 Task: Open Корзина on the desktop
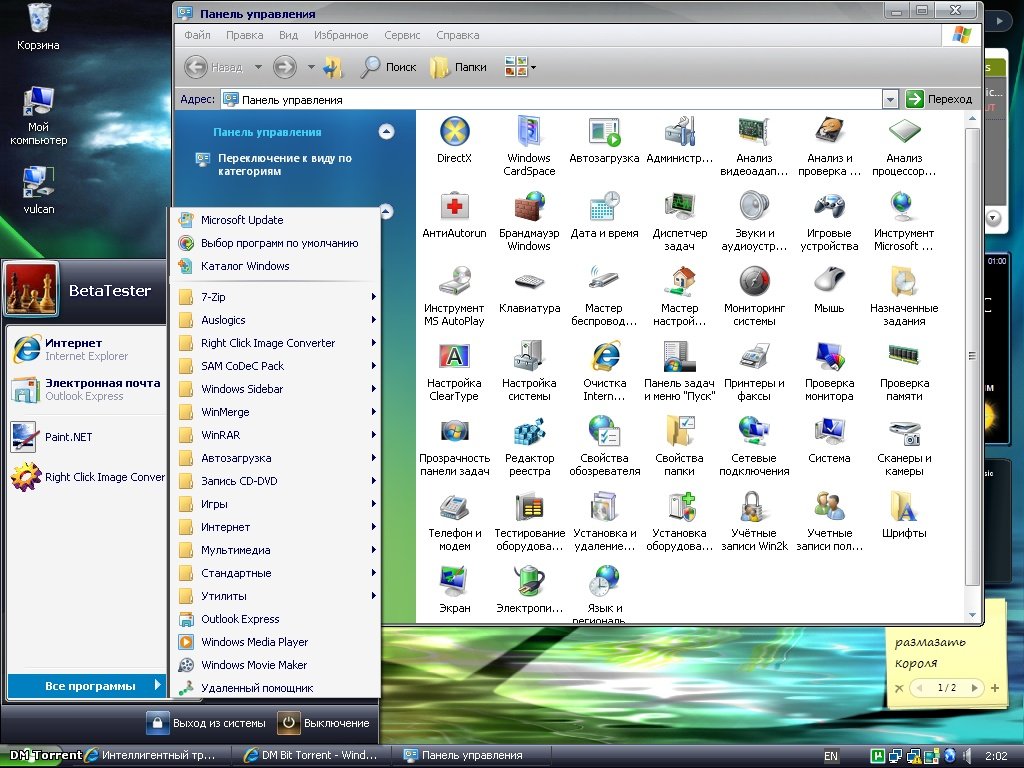point(38,26)
